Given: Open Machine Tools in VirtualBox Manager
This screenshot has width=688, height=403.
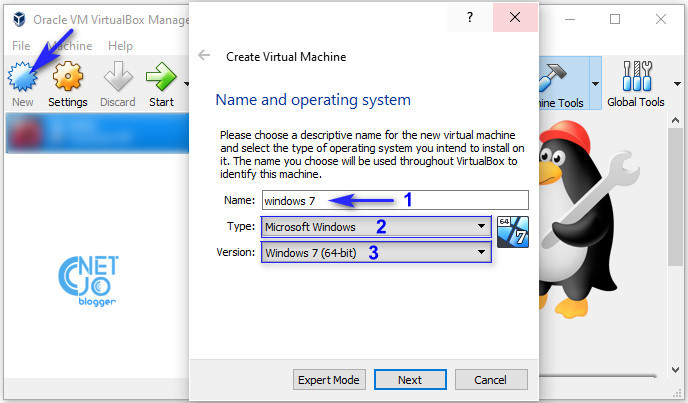Looking at the screenshot, I should pyautogui.click(x=563, y=83).
